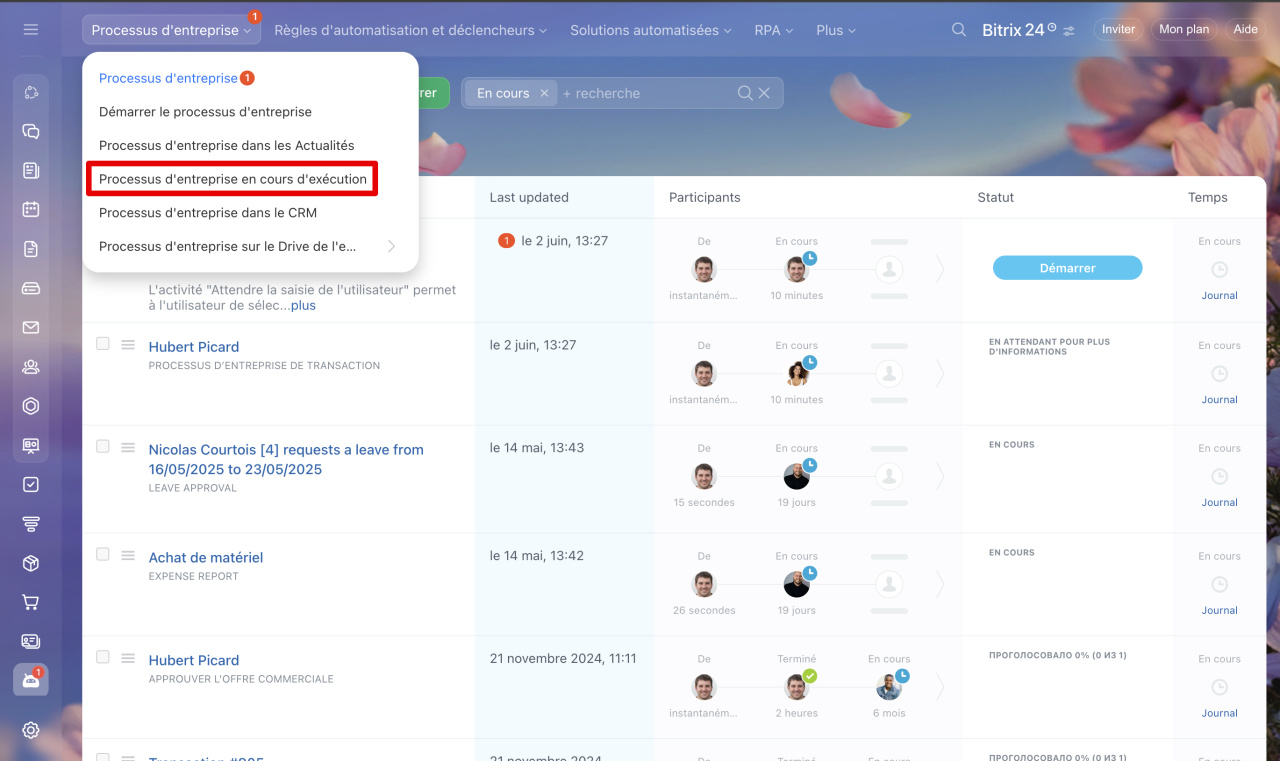The height and width of the screenshot is (761, 1280).
Task: Click the clock icon in Achat de matériel row
Action: pyautogui.click(x=1219, y=584)
